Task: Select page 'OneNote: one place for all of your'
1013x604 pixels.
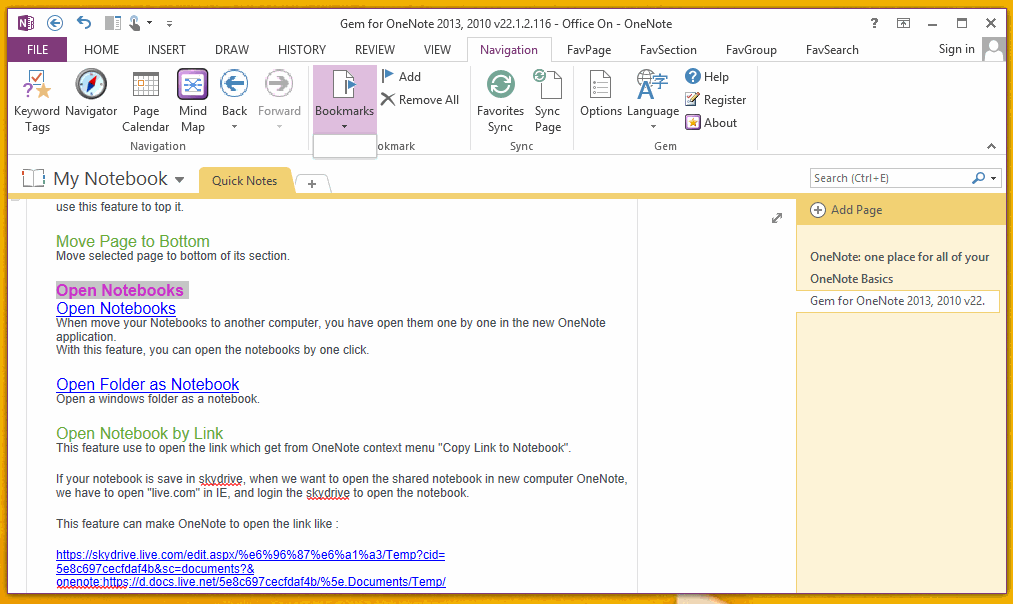Action: pyautogui.click(x=899, y=257)
